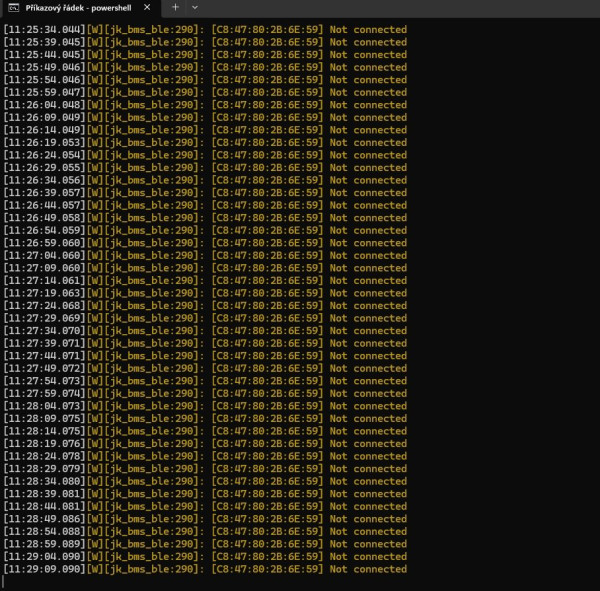This screenshot has width=600, height=591.
Task: Expand the new tab profile dropdown
Action: 195,8
